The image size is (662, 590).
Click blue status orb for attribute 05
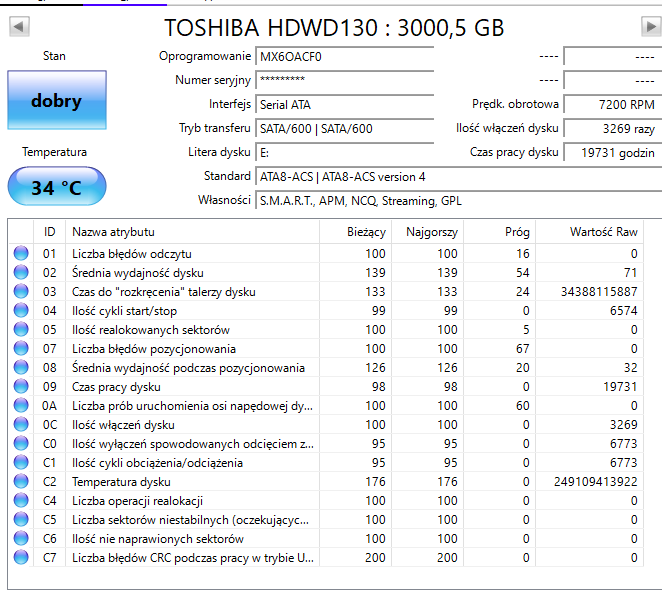click(x=21, y=330)
